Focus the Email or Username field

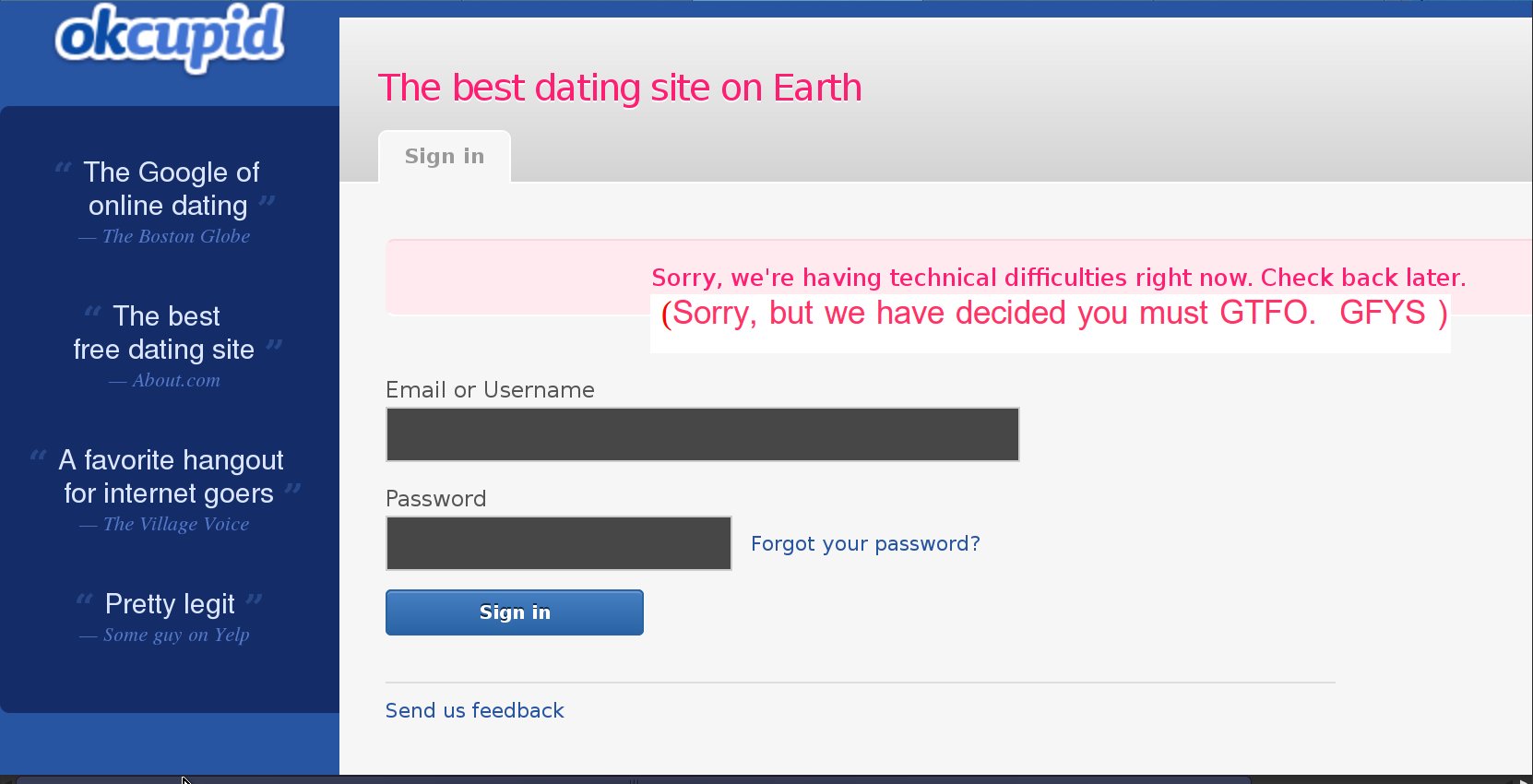[702, 434]
